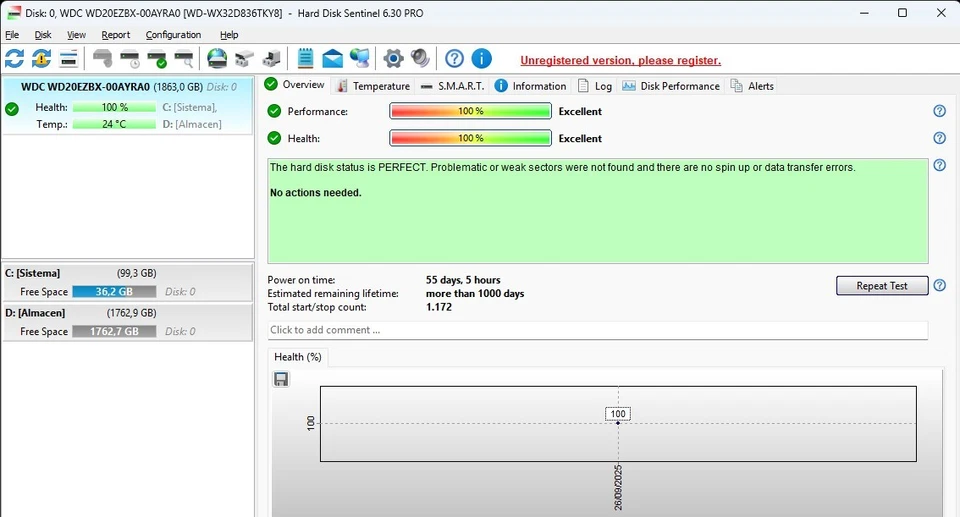Click the Unregistered version, please register link

point(620,60)
